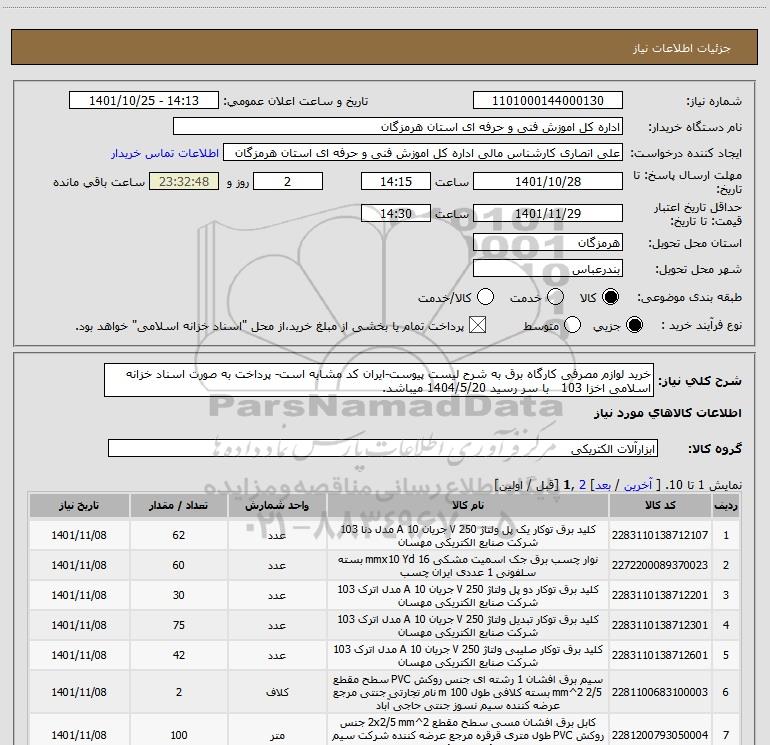Select the کالا radio button
The image size is (770, 745).
tap(610, 297)
